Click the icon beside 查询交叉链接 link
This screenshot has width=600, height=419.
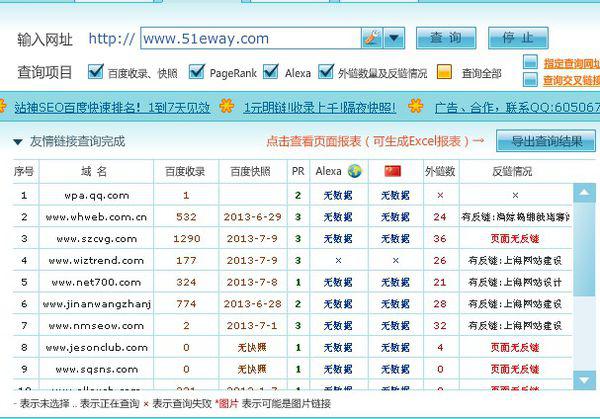click(x=530, y=80)
